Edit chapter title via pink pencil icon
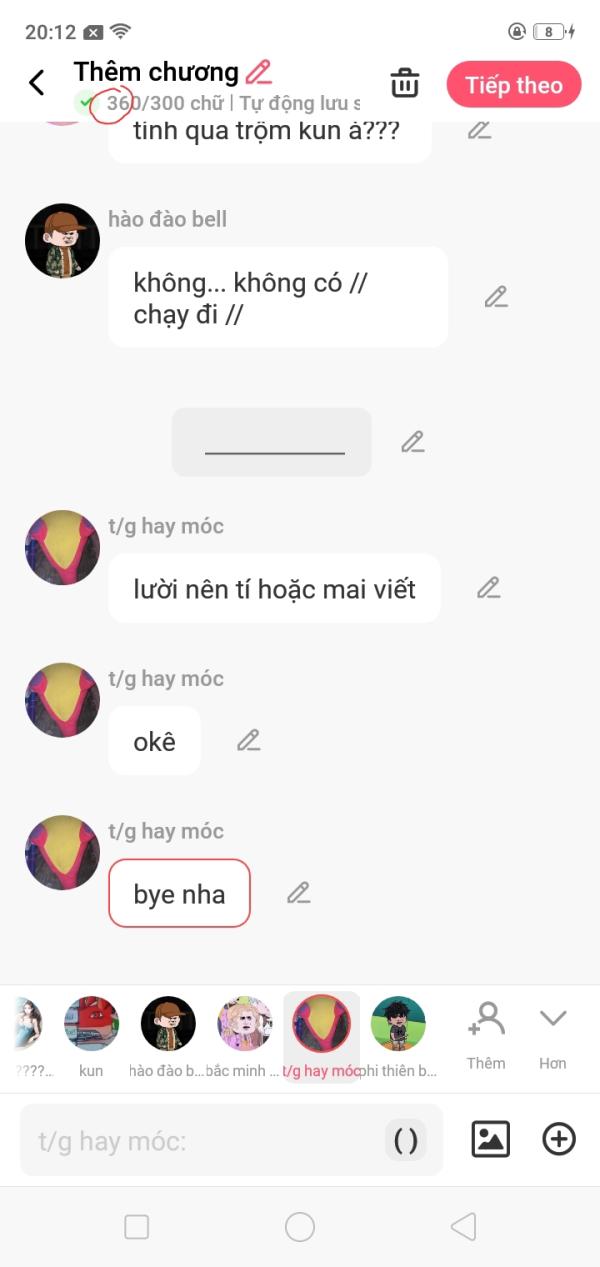 click(259, 72)
